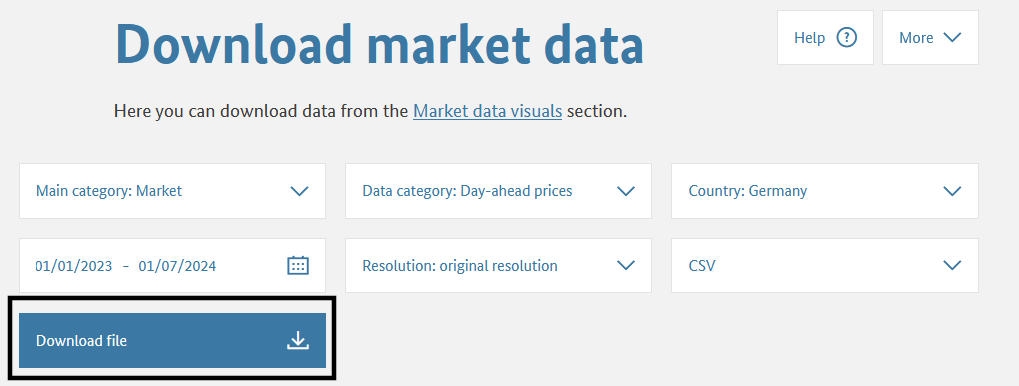This screenshot has width=1019, height=386.
Task: Click the CSV chevron arrow
Action: (x=952, y=265)
